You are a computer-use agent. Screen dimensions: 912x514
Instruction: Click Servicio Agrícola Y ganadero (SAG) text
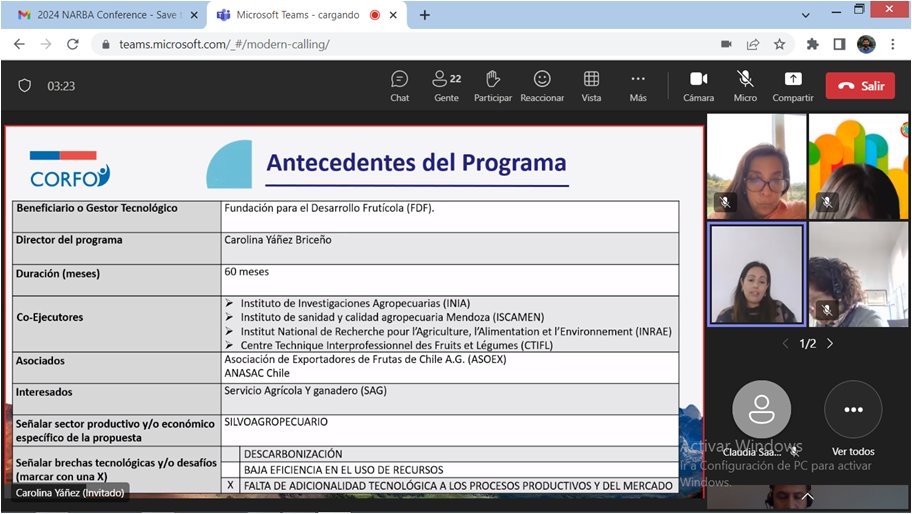[305, 390]
